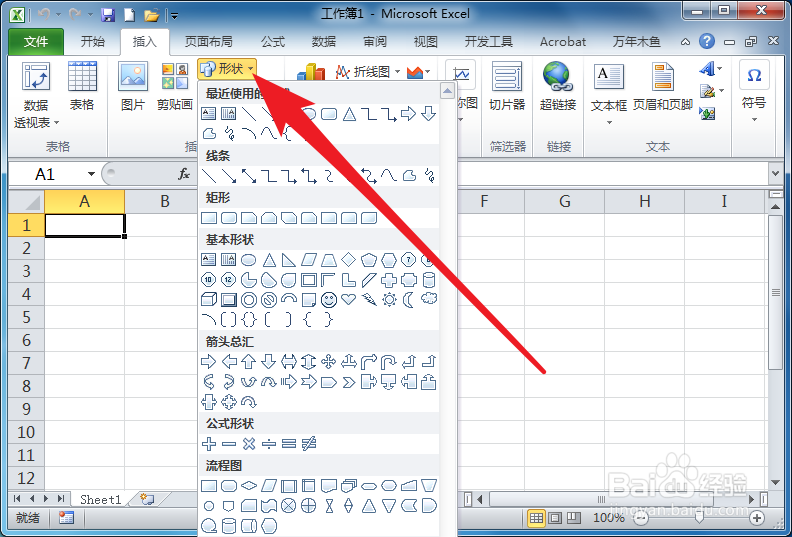The image size is (792, 537).
Task: Insert the smiley face basic shape
Action: click(x=329, y=300)
